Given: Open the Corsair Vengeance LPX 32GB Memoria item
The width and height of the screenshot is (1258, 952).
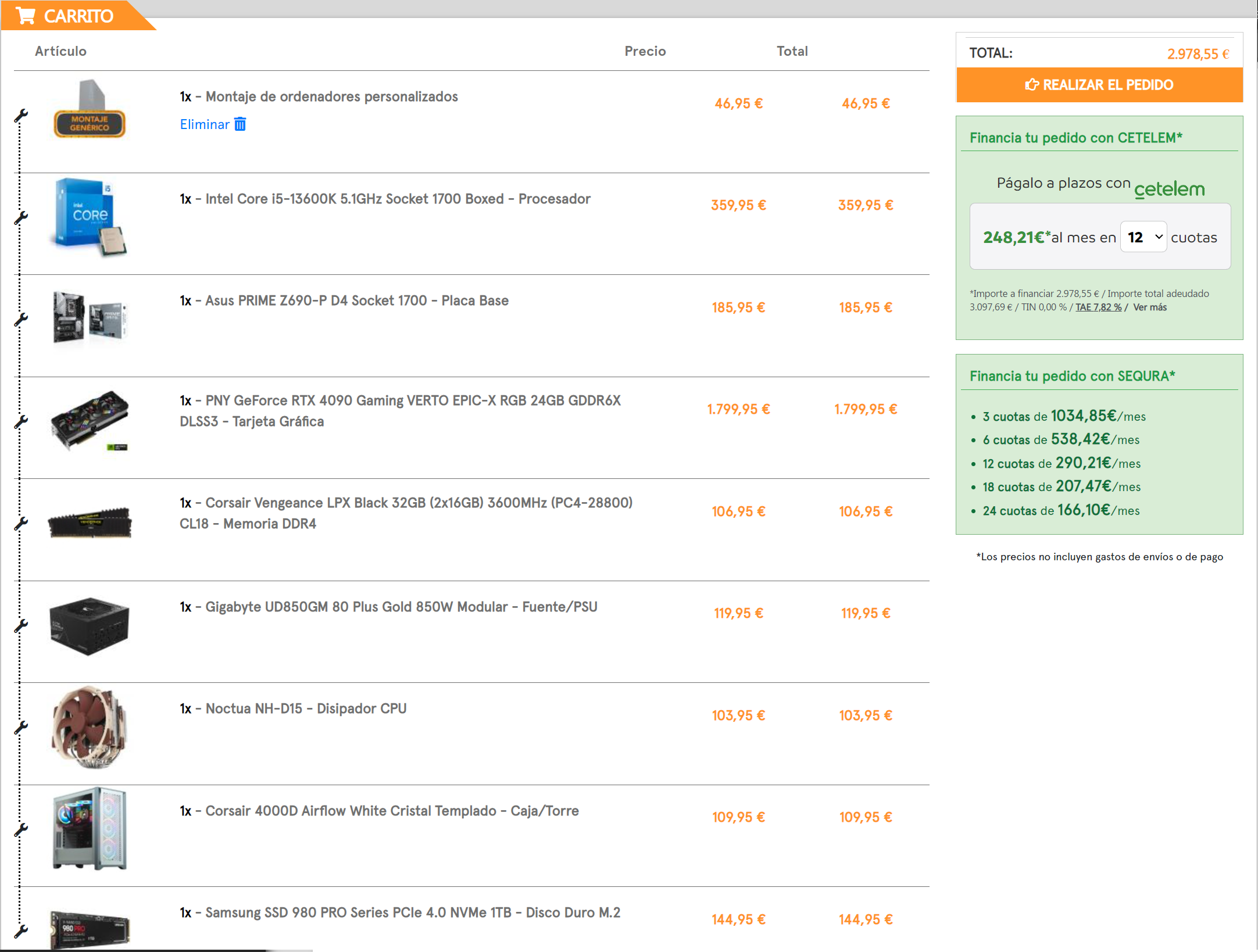Looking at the screenshot, I should click(406, 513).
